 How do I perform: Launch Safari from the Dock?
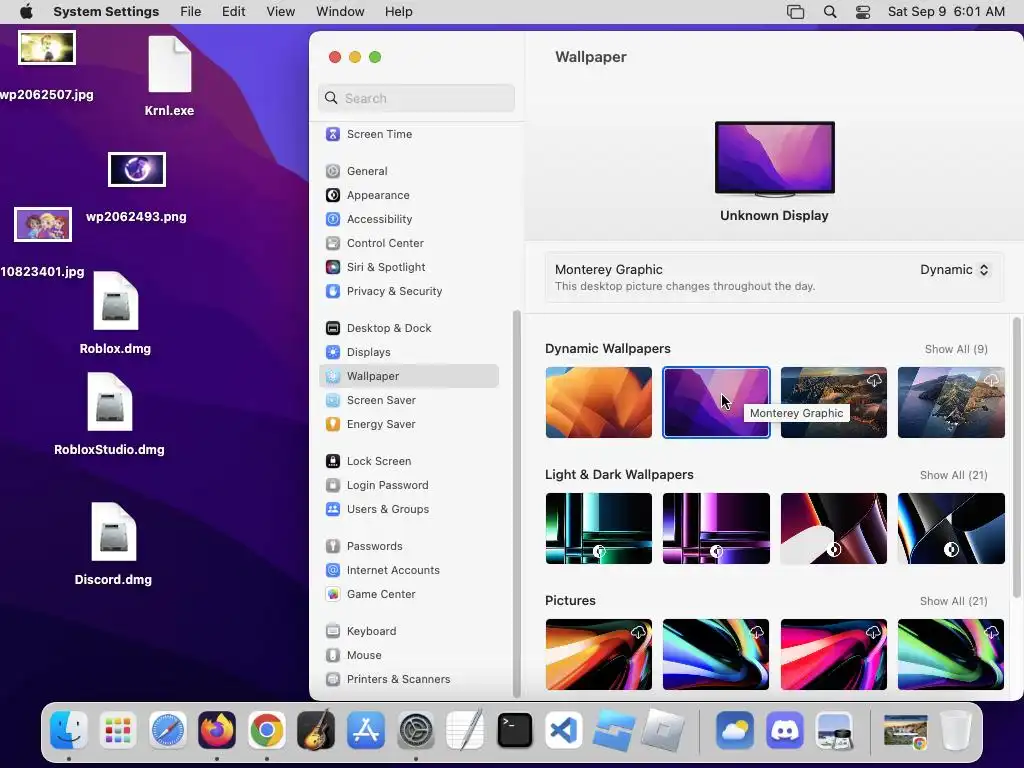(x=168, y=730)
